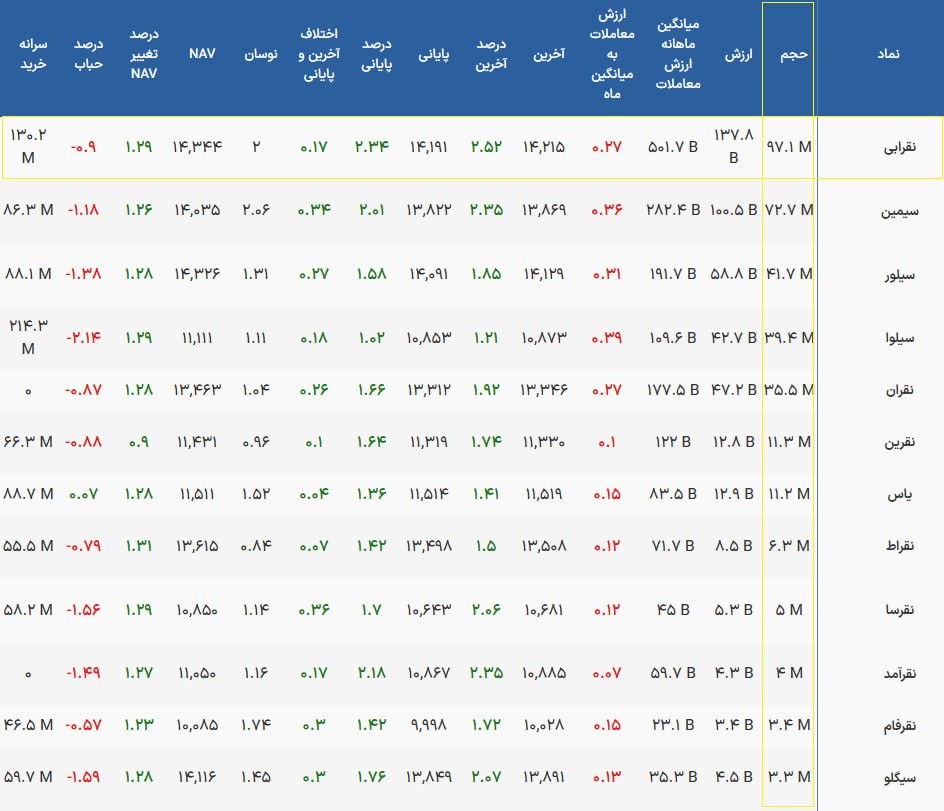Viewport: 944px width, 811px height.
Task: Select last price ۱۳,۸۹۱ in سیگلو row
Action: 544,777
